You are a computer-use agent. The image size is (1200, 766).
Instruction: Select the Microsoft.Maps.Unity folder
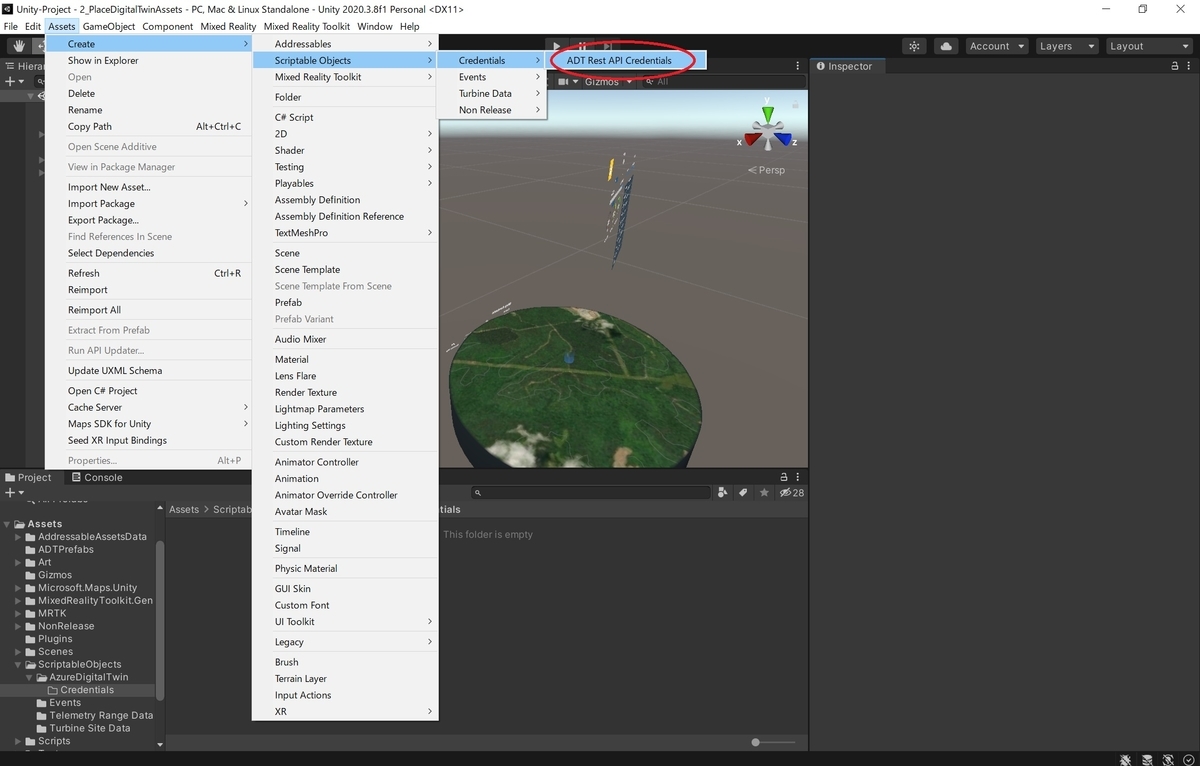(79, 588)
